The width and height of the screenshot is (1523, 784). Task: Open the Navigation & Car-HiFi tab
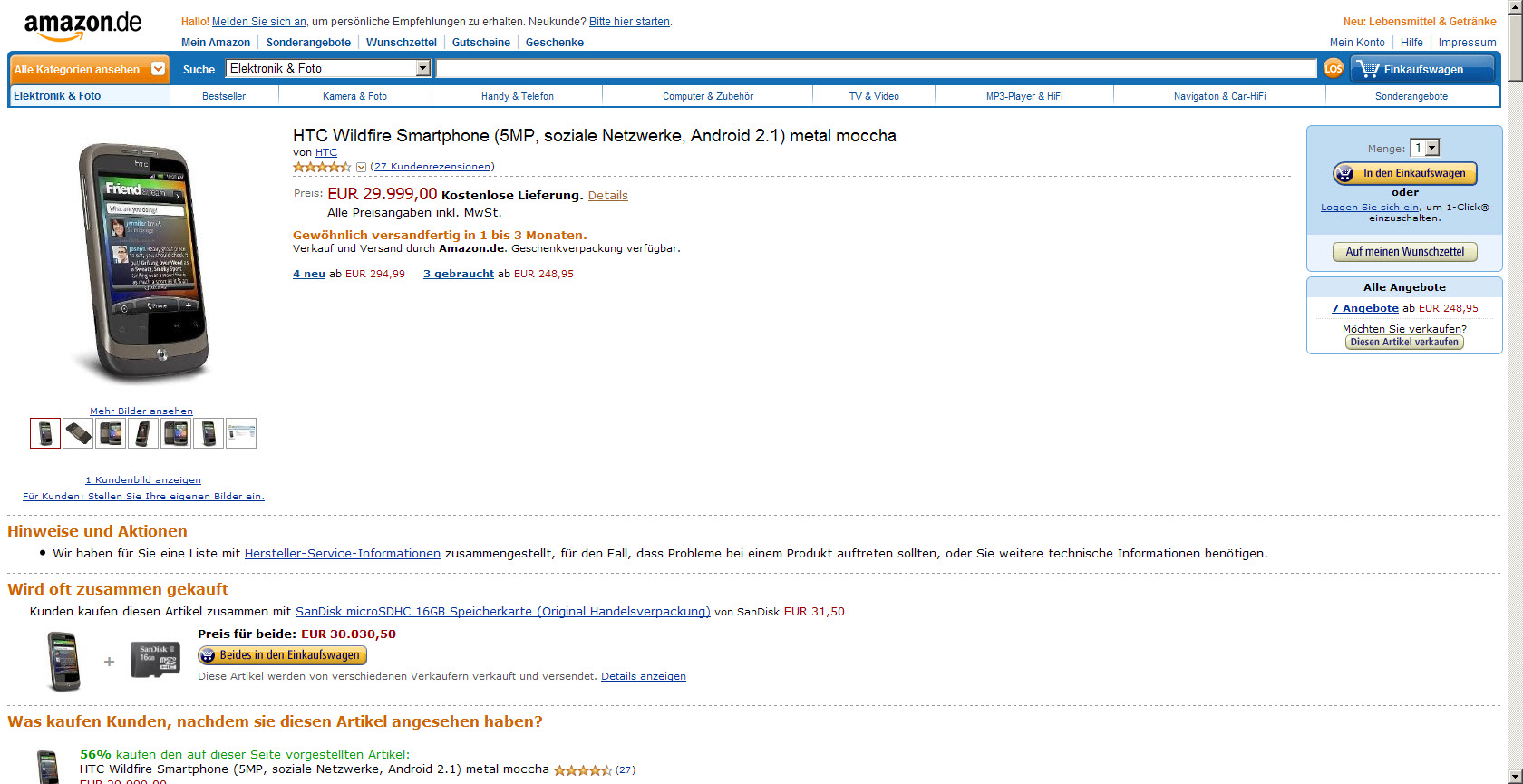[1219, 96]
